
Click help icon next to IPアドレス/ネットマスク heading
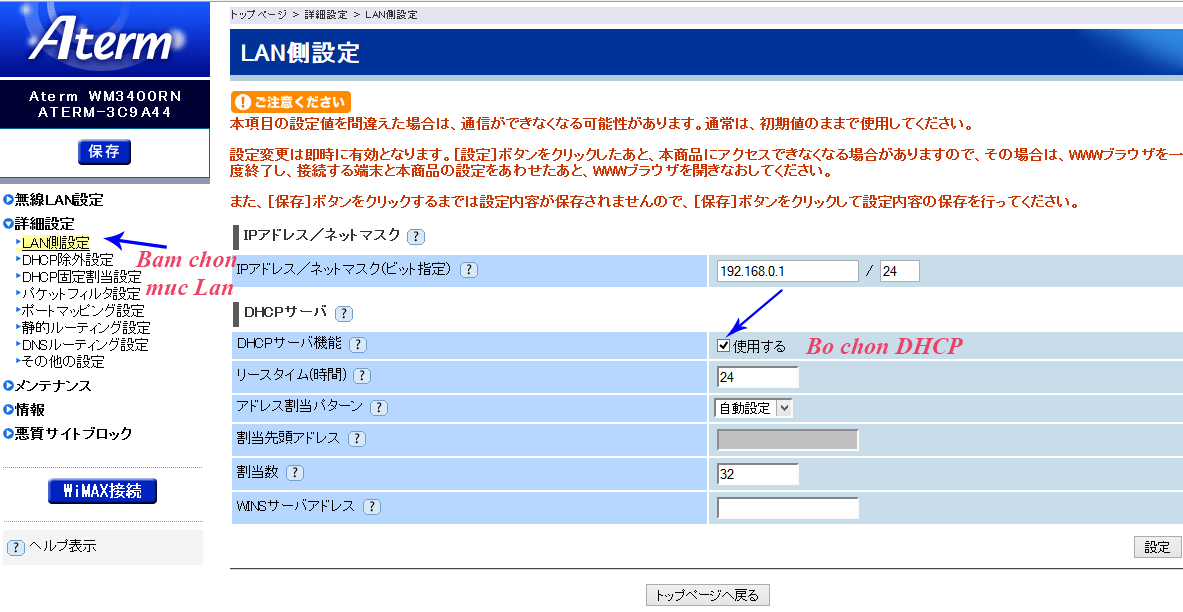tap(416, 237)
